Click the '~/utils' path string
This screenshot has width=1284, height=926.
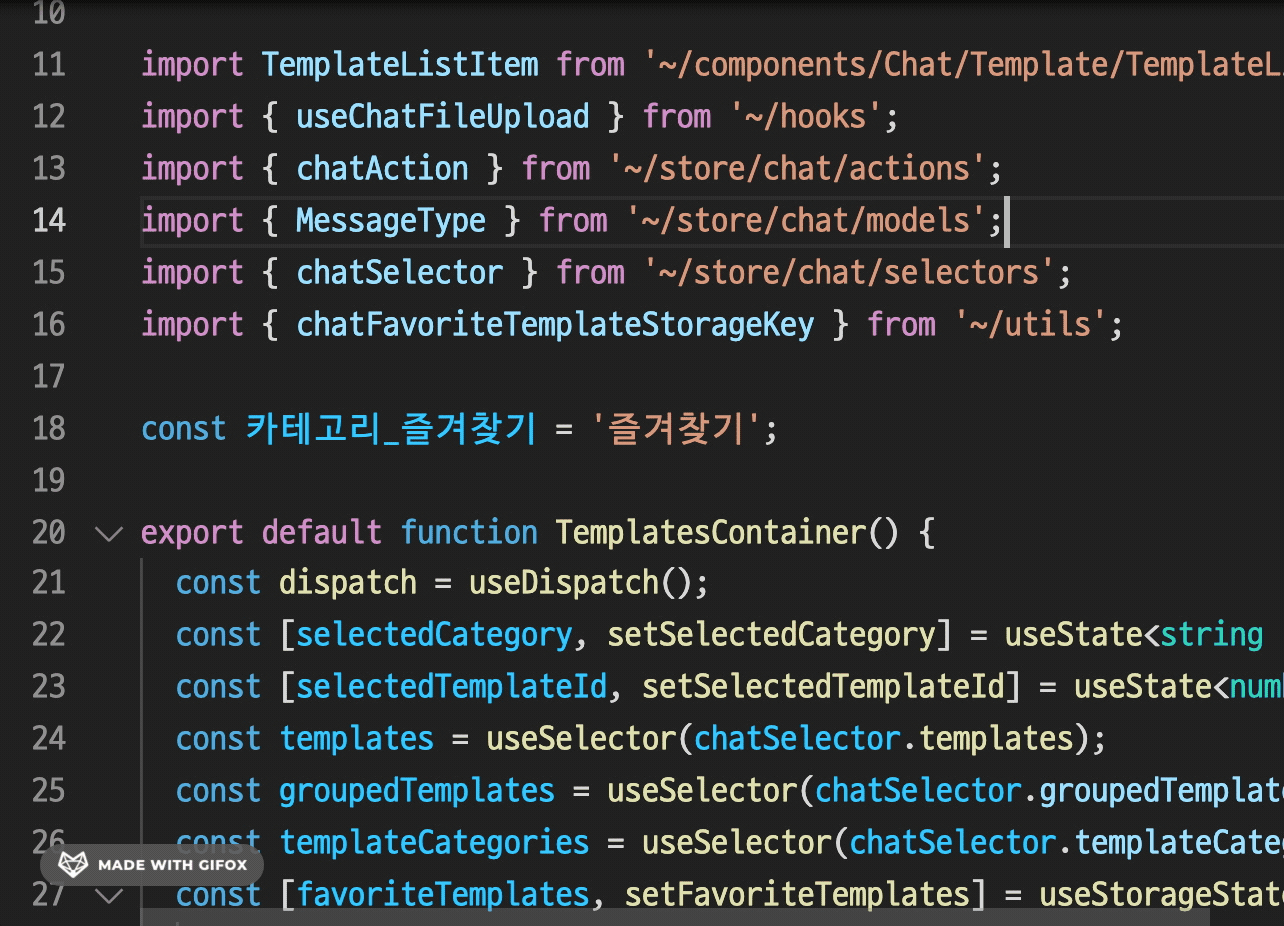(1031, 325)
